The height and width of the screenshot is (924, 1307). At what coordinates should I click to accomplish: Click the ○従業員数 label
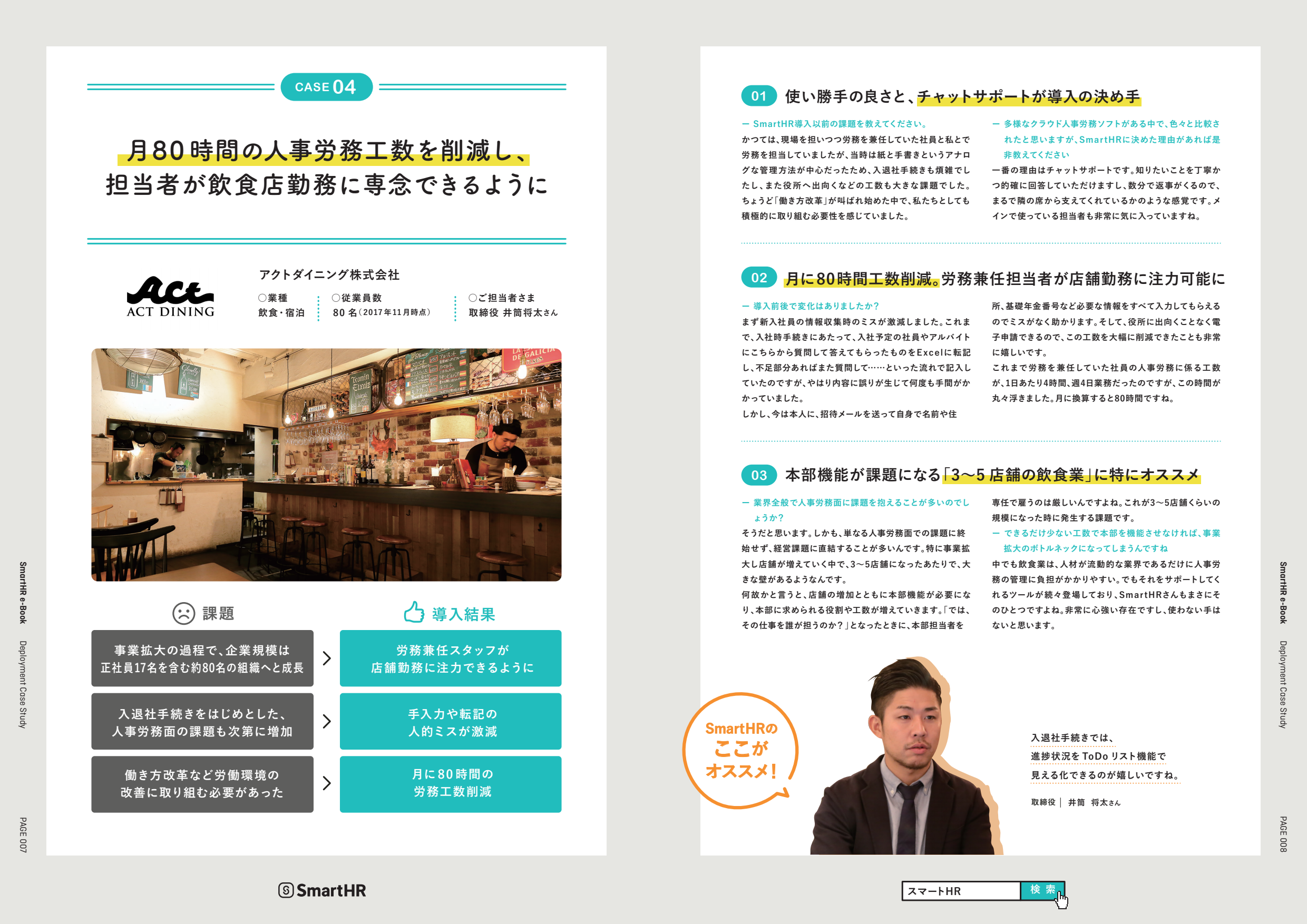pos(356,298)
